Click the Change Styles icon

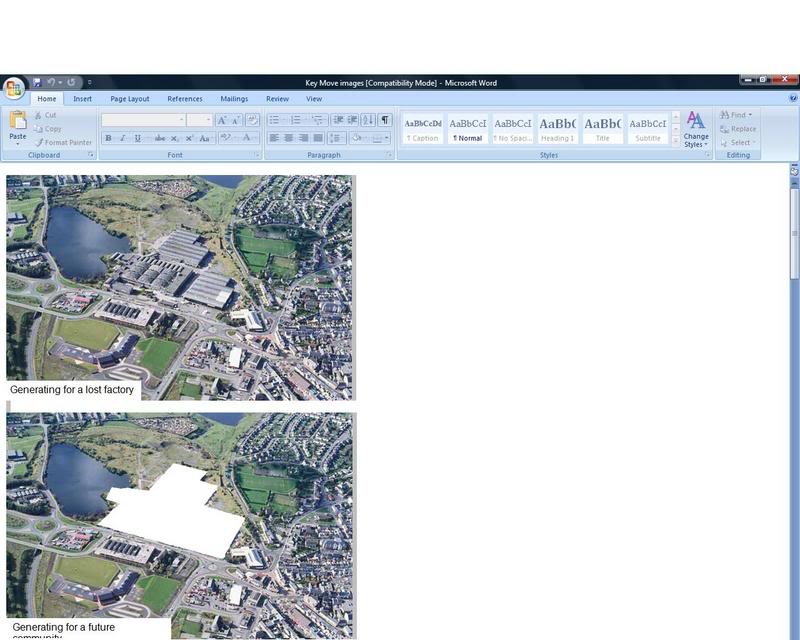(x=696, y=129)
